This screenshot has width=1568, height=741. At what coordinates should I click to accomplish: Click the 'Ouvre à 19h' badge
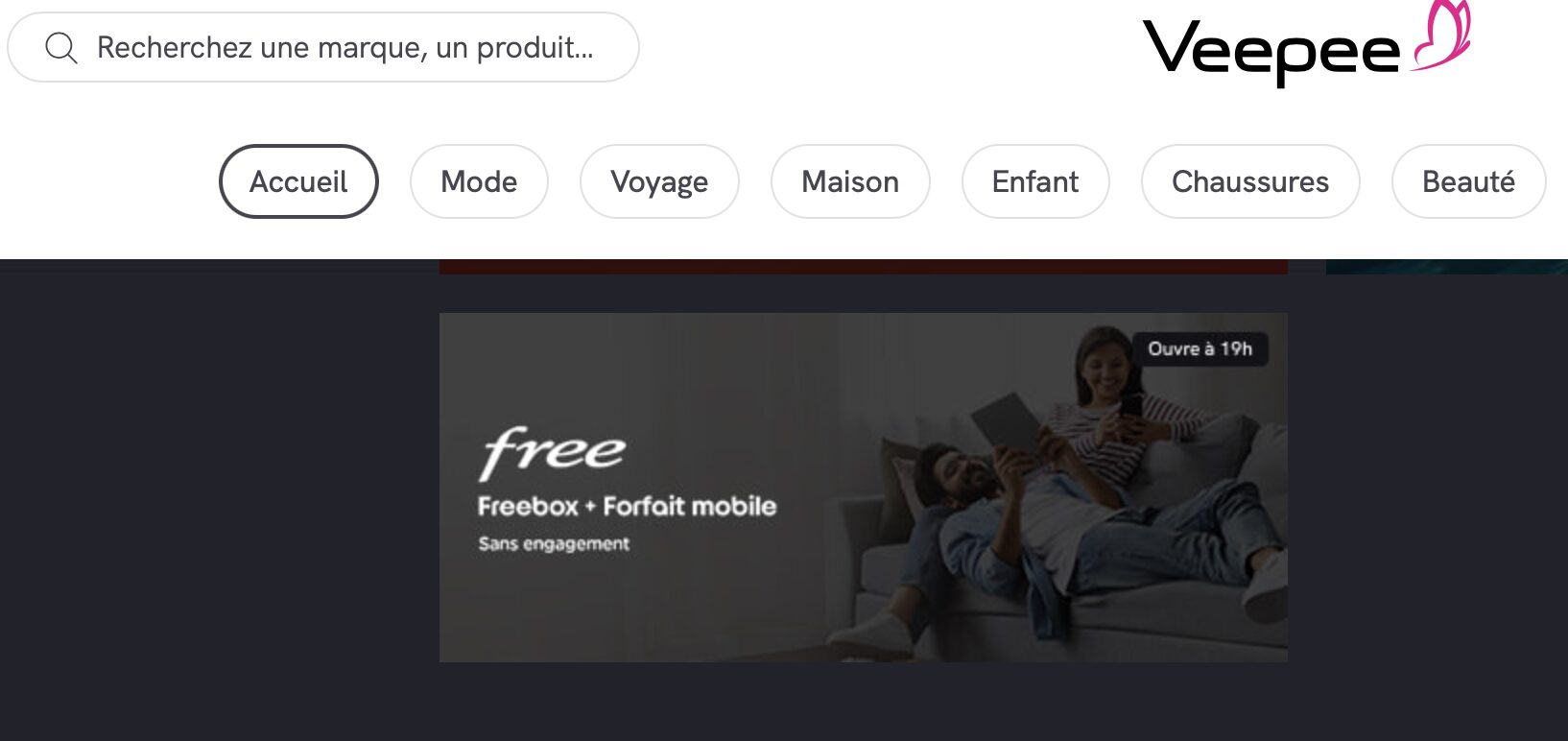(1200, 348)
